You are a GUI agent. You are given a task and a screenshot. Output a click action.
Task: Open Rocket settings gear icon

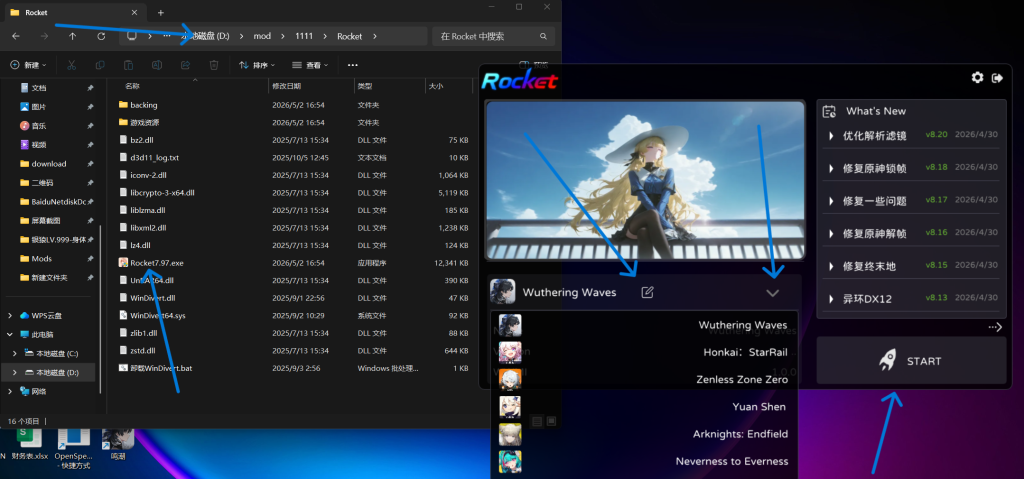pyautogui.click(x=977, y=78)
